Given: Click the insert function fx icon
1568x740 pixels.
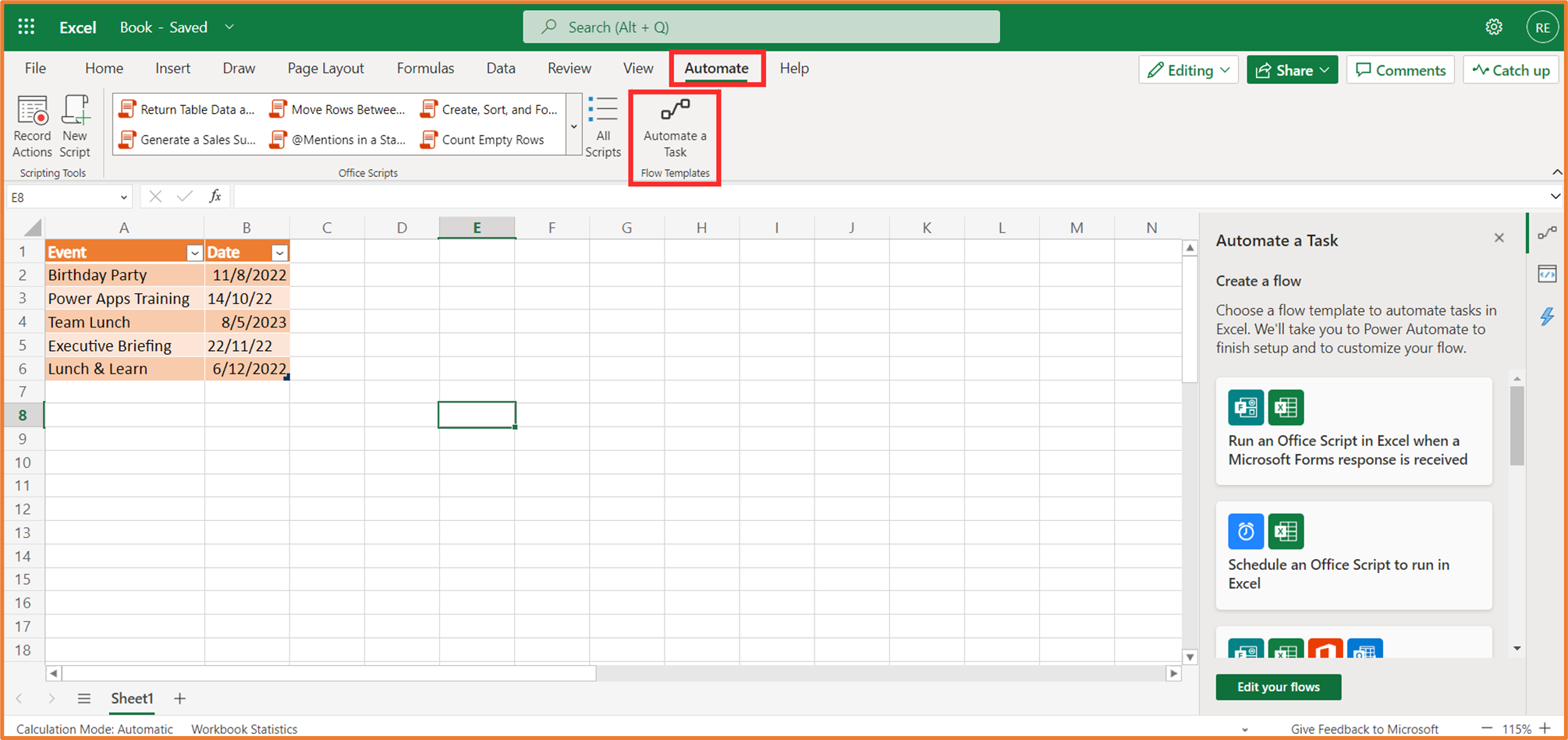Looking at the screenshot, I should point(215,197).
